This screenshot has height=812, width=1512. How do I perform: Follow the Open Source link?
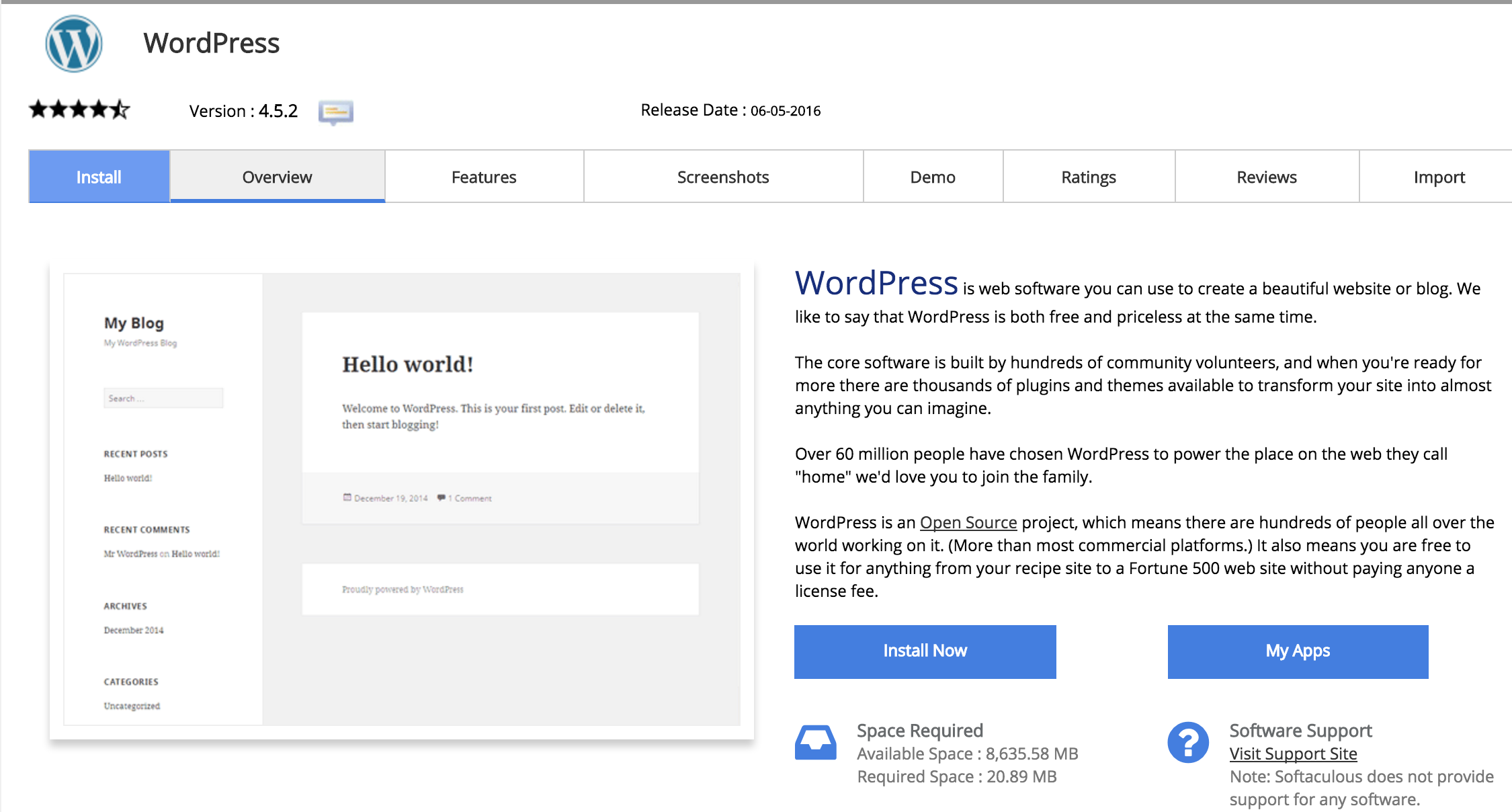click(968, 522)
